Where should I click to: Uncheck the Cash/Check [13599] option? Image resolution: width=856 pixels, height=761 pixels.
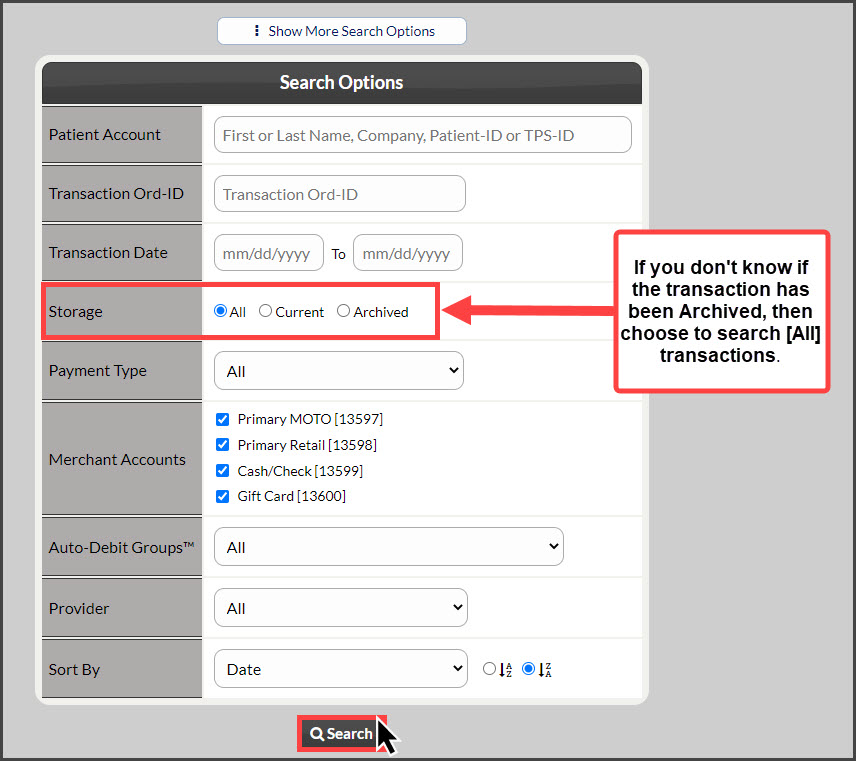pyautogui.click(x=222, y=470)
